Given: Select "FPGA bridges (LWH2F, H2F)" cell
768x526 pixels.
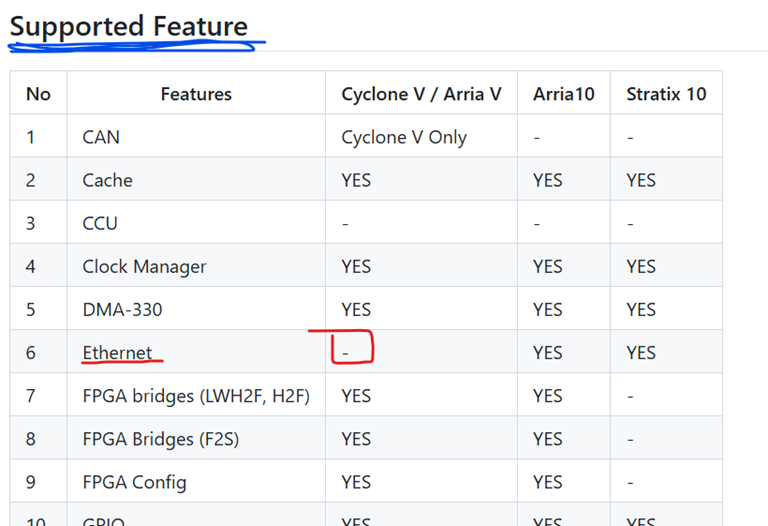Looking at the screenshot, I should click(196, 396).
